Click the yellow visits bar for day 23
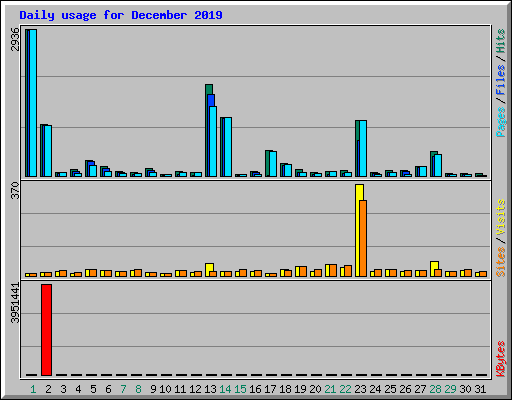 click(x=358, y=230)
